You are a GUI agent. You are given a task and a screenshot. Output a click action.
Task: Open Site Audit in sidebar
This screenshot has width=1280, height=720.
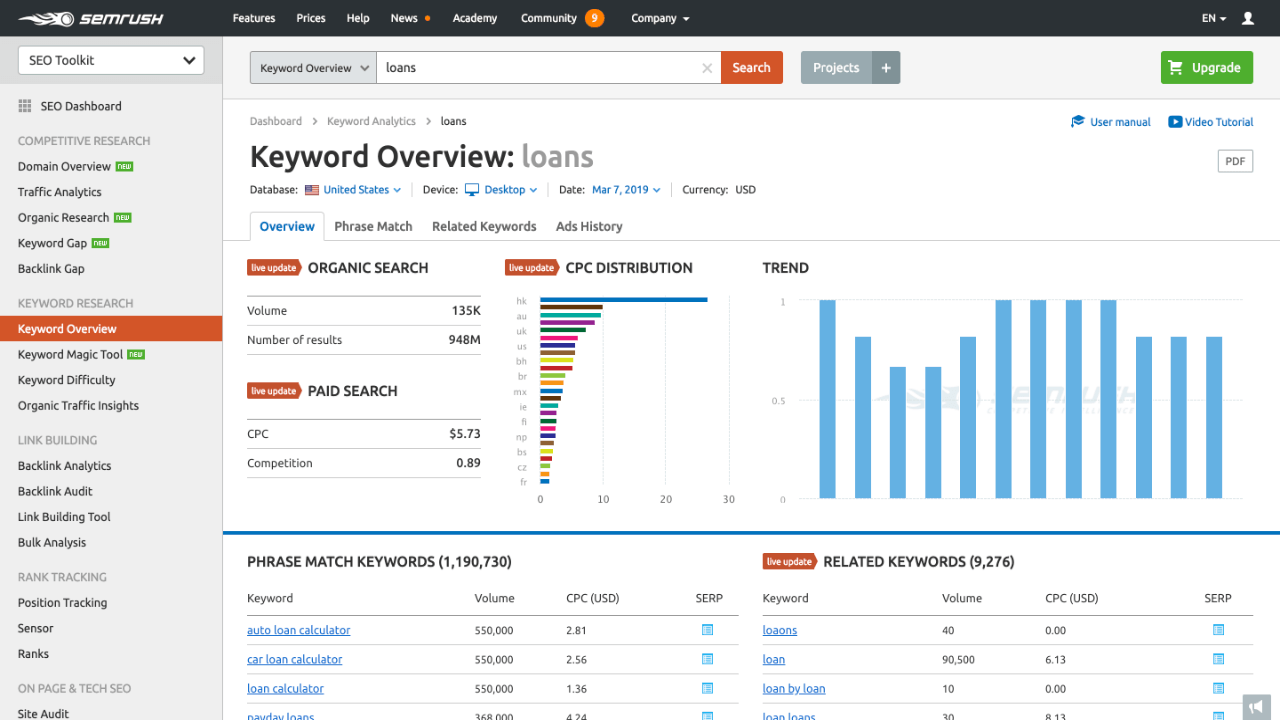click(x=43, y=713)
